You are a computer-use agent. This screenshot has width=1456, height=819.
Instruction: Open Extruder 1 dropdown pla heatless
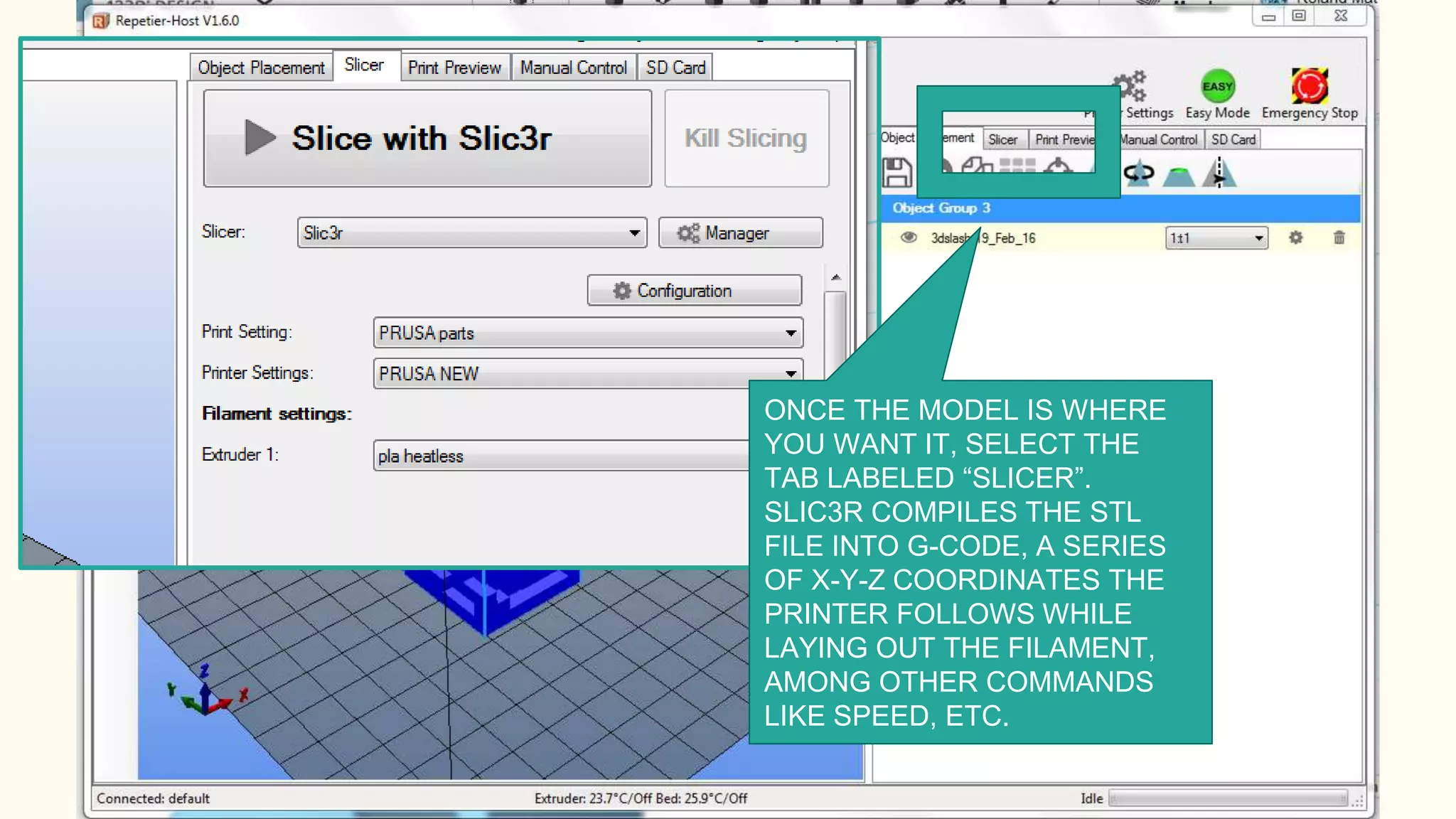point(561,456)
